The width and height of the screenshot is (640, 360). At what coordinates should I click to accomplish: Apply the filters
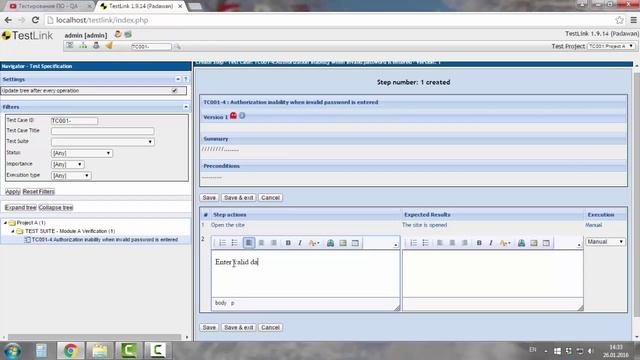click(13, 191)
